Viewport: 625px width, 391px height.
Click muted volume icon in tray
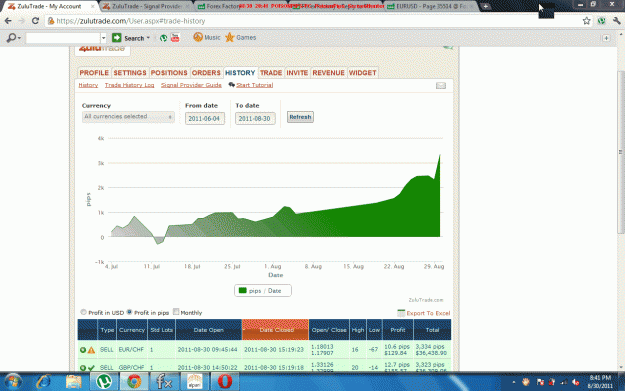[575, 382]
